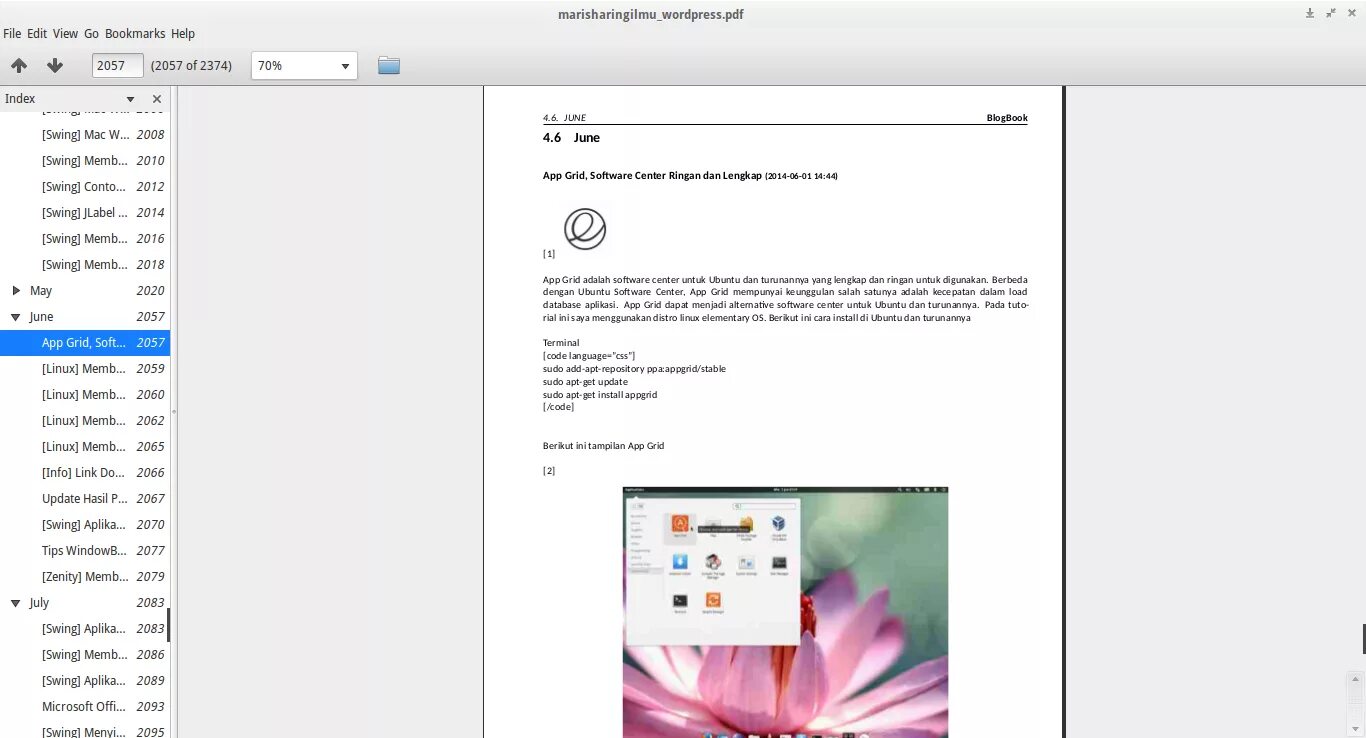This screenshot has height=738, width=1366.
Task: Open [Swing] Menyi... entry page 2095
Action: tap(85, 731)
